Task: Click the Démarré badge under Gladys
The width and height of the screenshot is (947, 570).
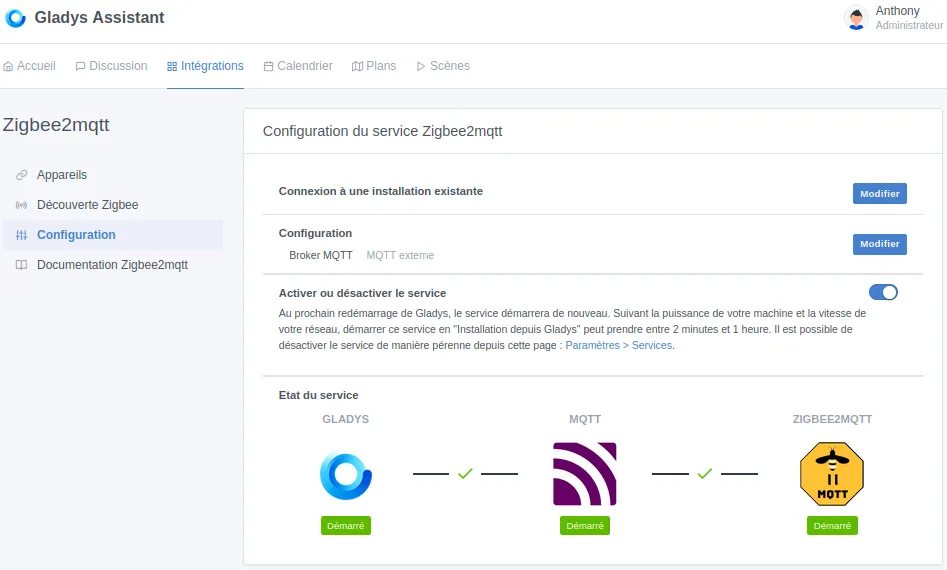Action: pos(345,526)
